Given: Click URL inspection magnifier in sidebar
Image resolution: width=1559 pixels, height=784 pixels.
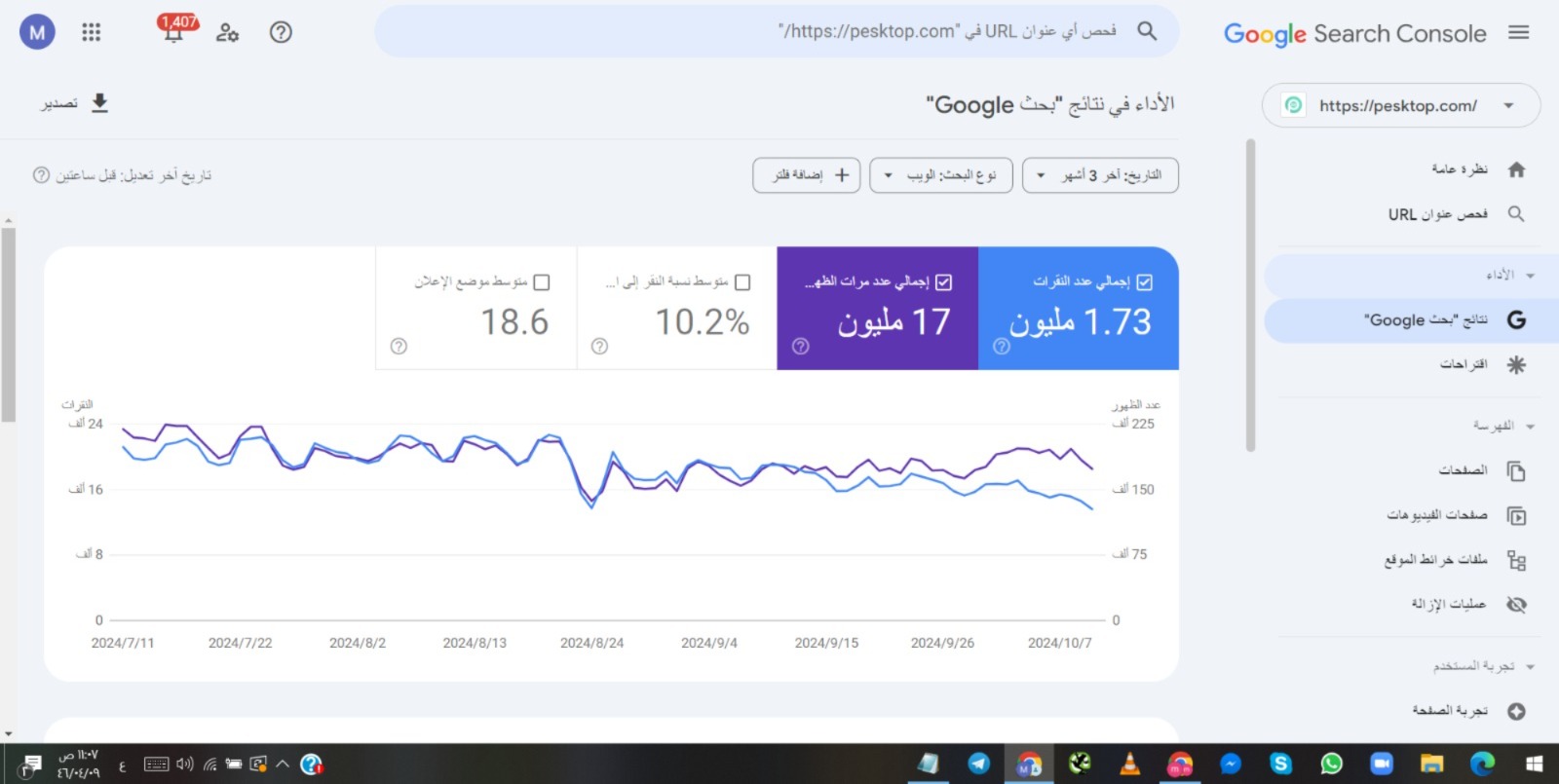Looking at the screenshot, I should pyautogui.click(x=1516, y=213).
